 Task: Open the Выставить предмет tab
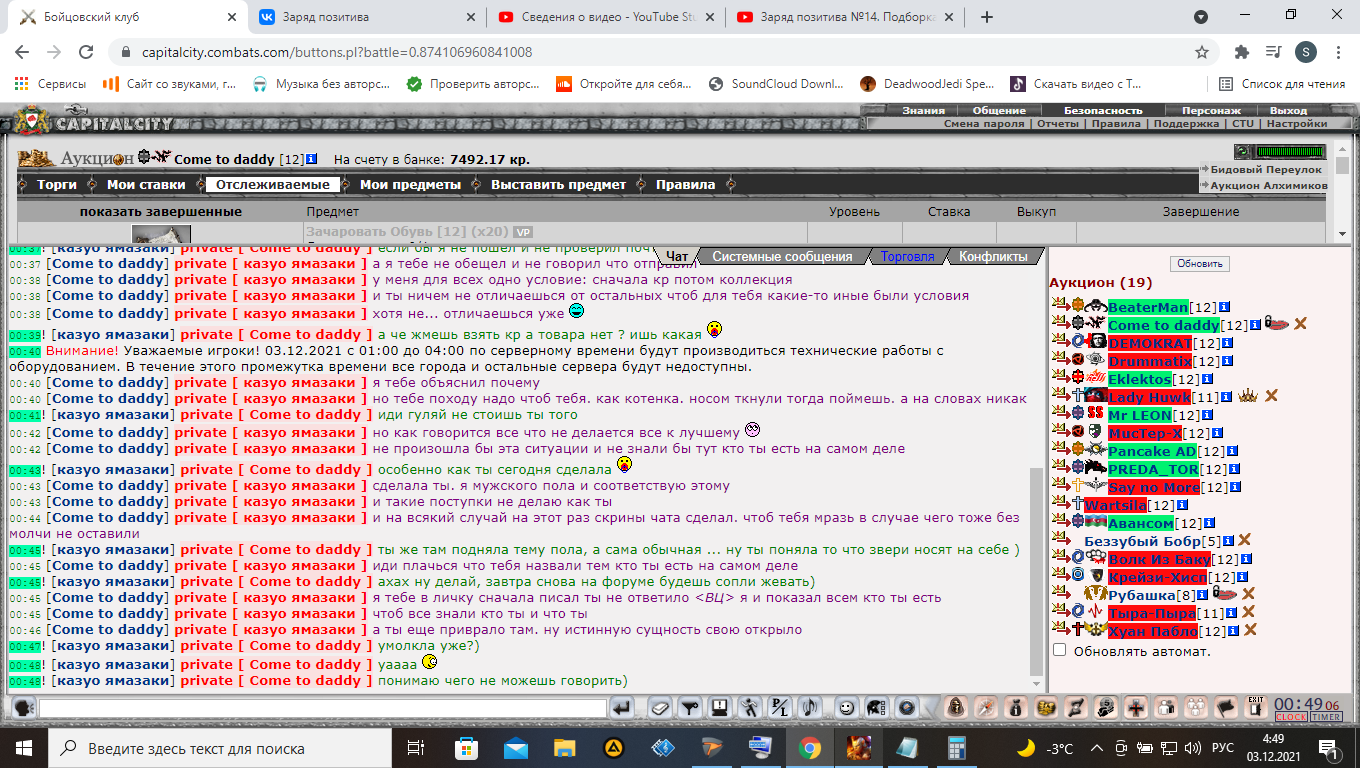[558, 184]
